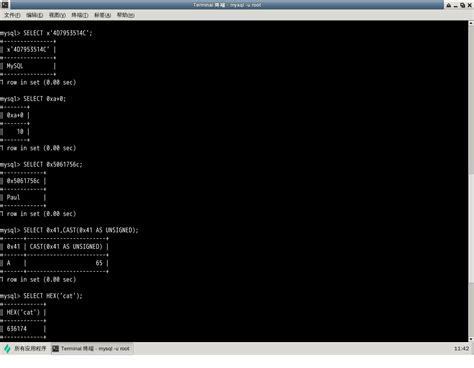The width and height of the screenshot is (474, 368).
Task: Click the Terminal title bar text
Action: pos(227,5)
